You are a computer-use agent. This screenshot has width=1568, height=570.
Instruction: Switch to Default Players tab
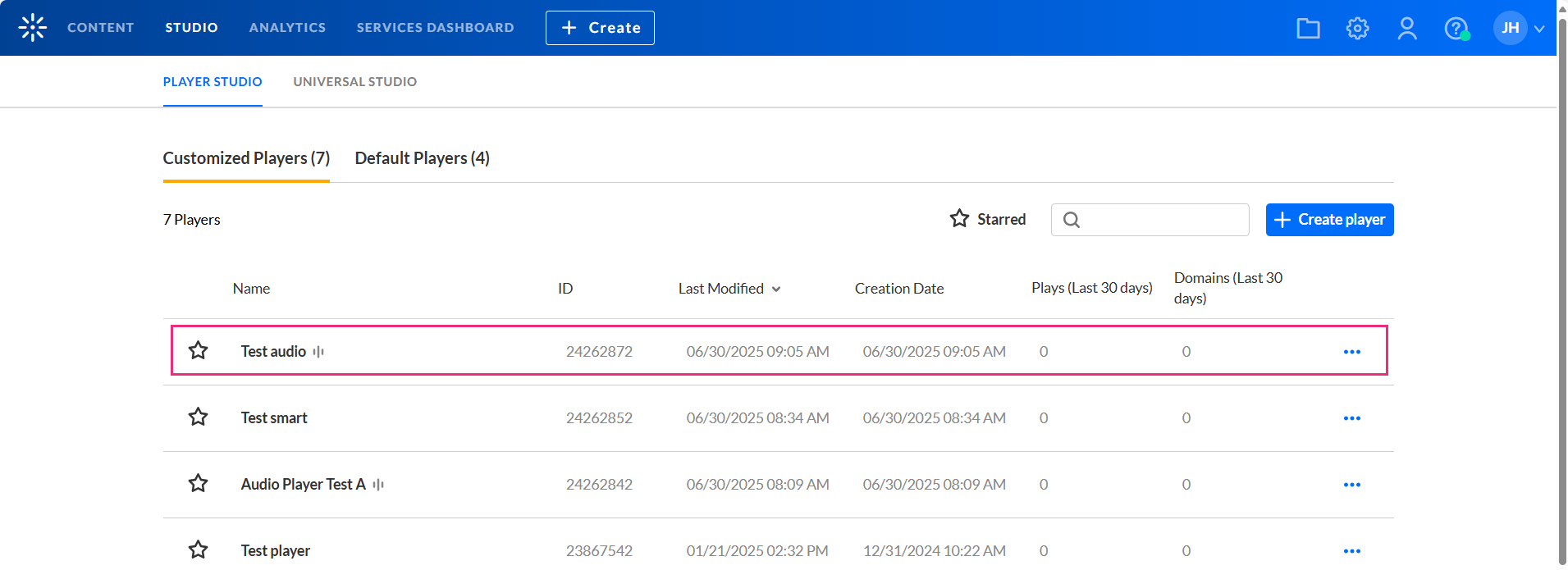pyautogui.click(x=422, y=158)
